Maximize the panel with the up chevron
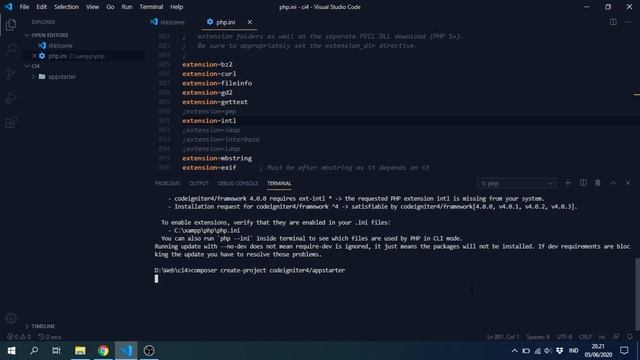This screenshot has height=360, width=640. point(613,183)
